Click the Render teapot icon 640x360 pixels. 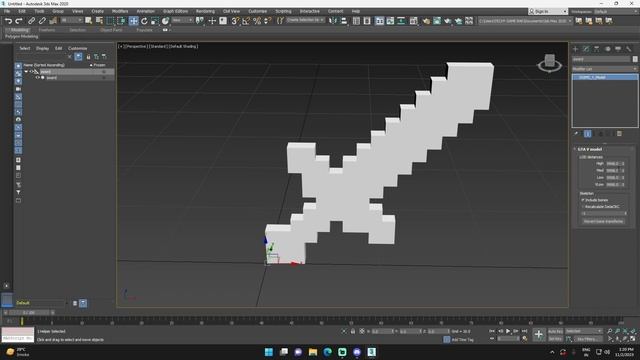click(x=448, y=21)
